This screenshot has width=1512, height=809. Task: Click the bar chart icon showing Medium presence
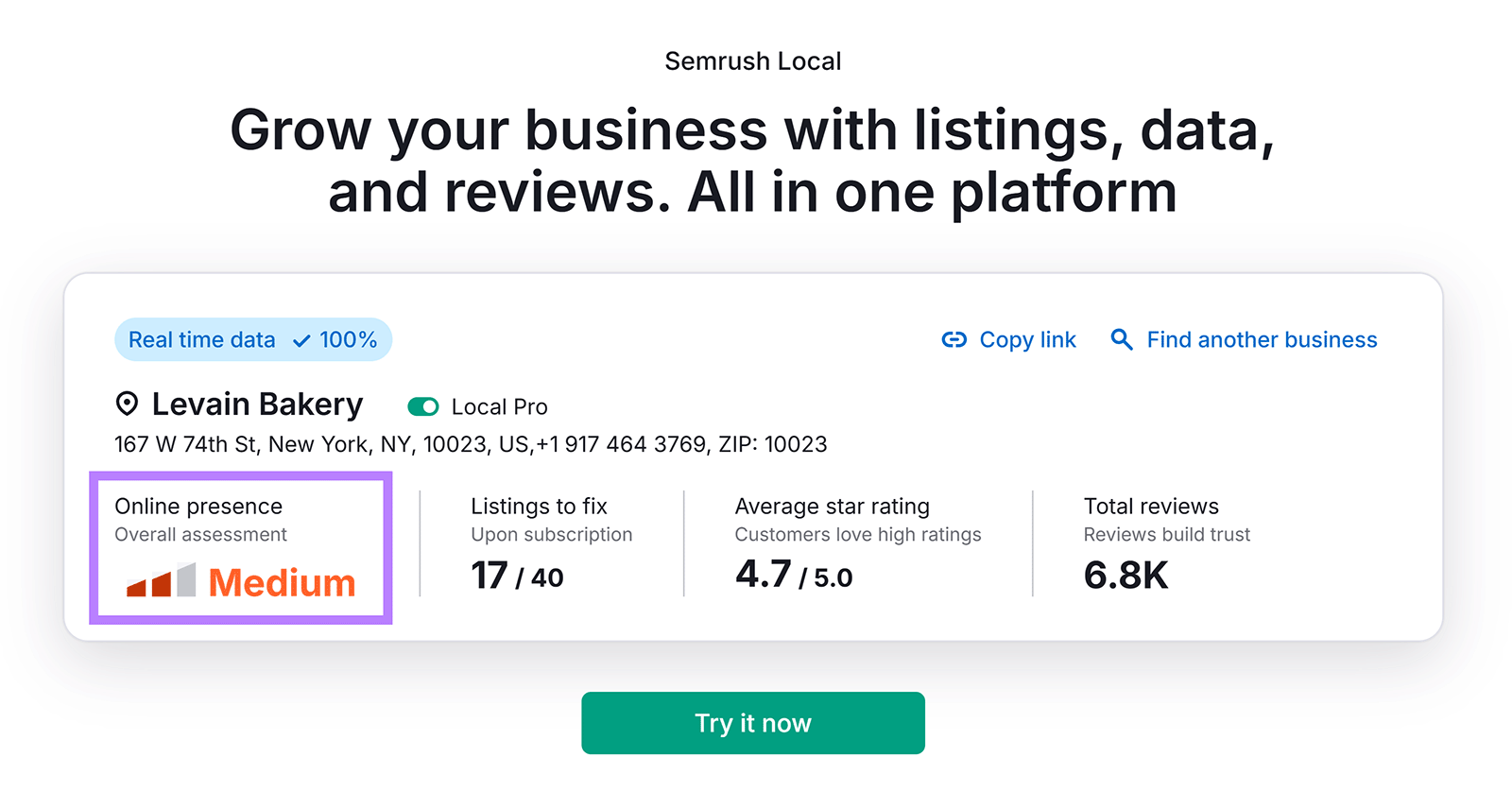click(x=161, y=581)
